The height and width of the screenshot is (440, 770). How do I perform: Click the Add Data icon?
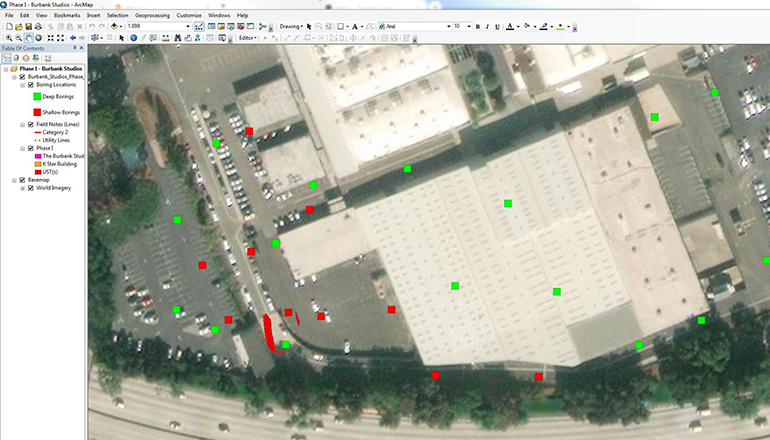[x=114, y=26]
